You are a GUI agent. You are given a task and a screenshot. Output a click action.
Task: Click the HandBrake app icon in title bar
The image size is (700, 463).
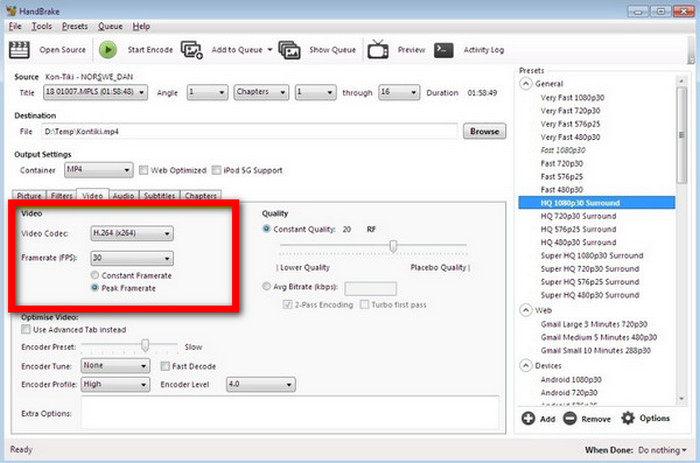click(x=11, y=11)
